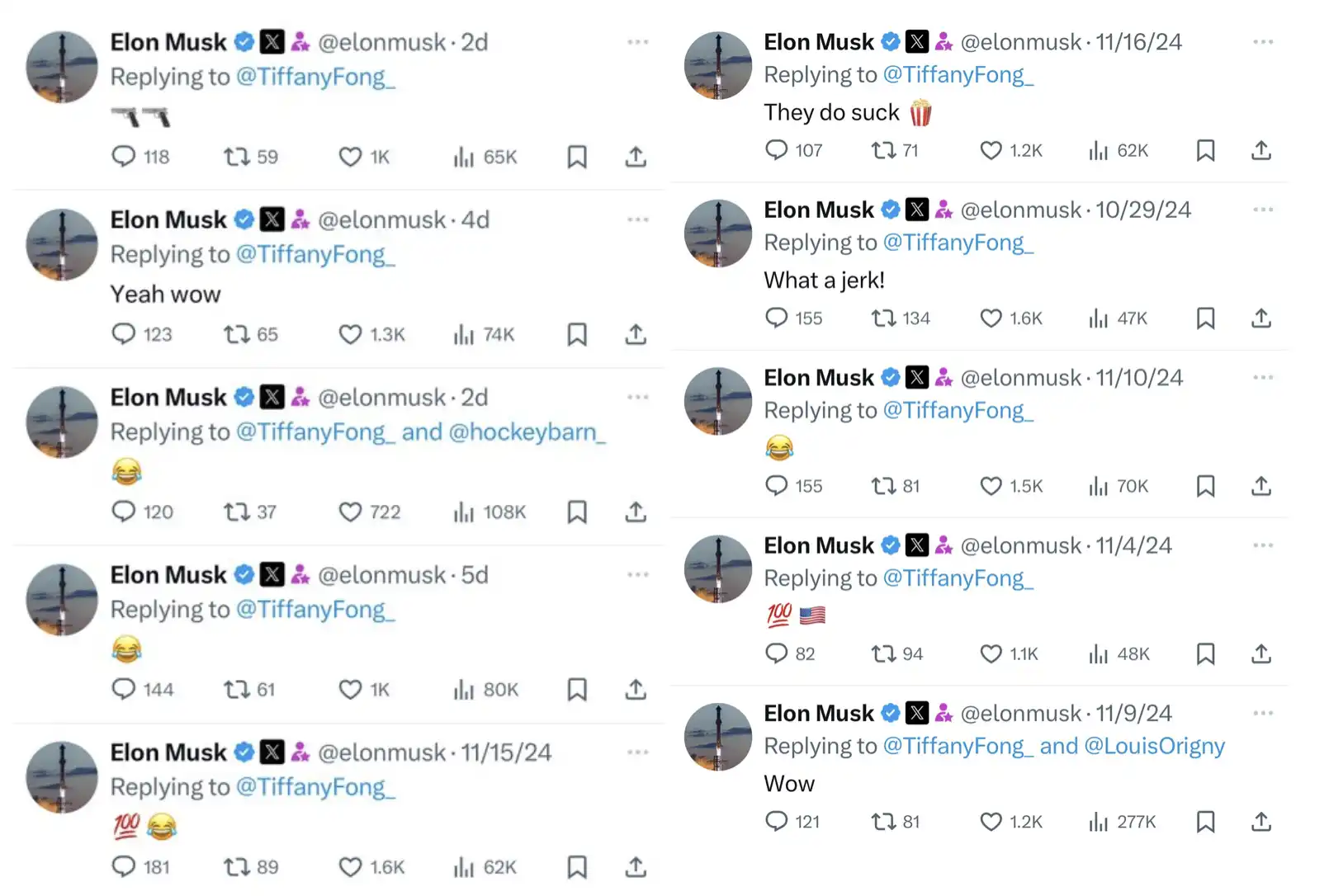Screen dimensions: 1329x896
Task: Expand the three-dot menu on 11/9/24 reply
Action: [1263, 713]
